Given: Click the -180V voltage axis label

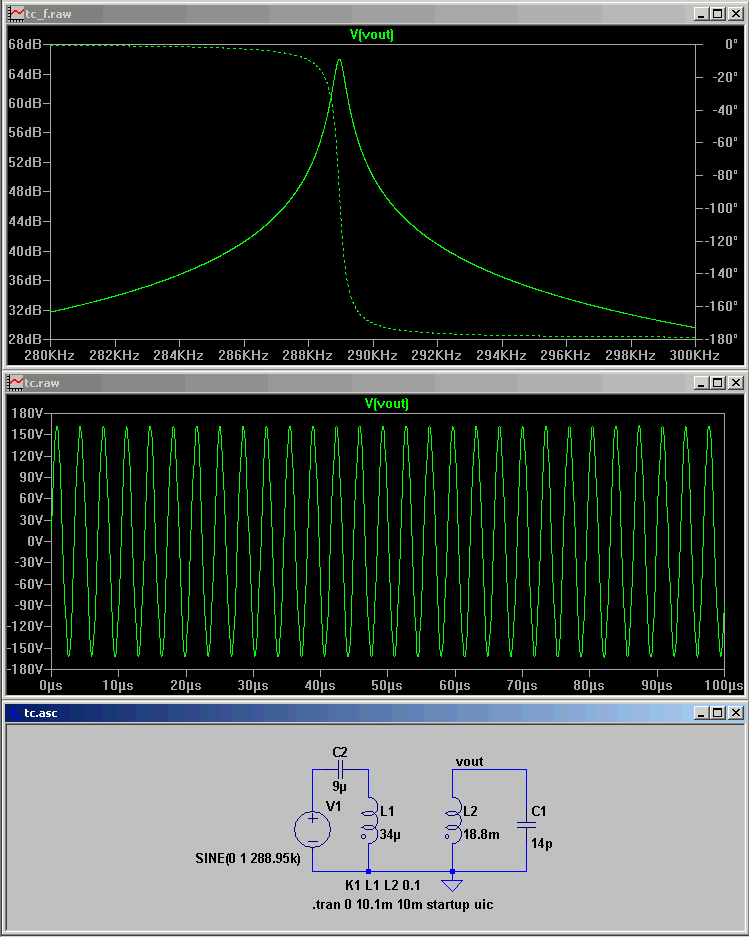Looking at the screenshot, I should (x=25, y=669).
